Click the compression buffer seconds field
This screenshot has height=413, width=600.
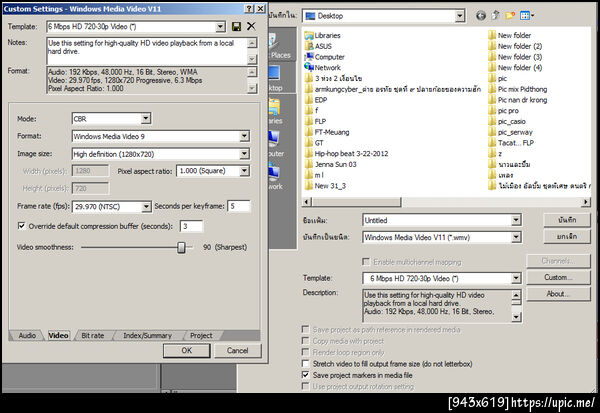click(191, 226)
